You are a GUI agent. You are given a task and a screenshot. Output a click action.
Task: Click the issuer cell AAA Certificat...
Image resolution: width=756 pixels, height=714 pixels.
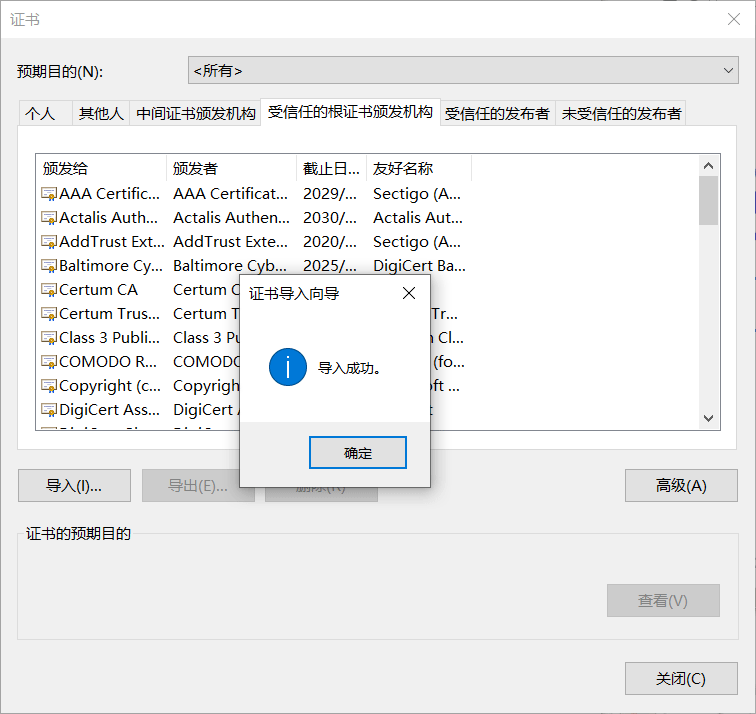230,194
